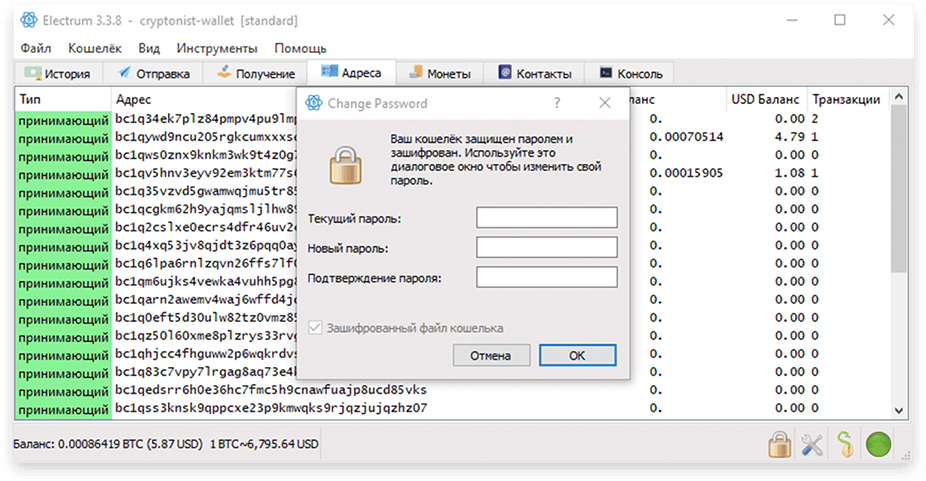Switch to the История tab
This screenshot has width=926, height=481.
tap(57, 73)
